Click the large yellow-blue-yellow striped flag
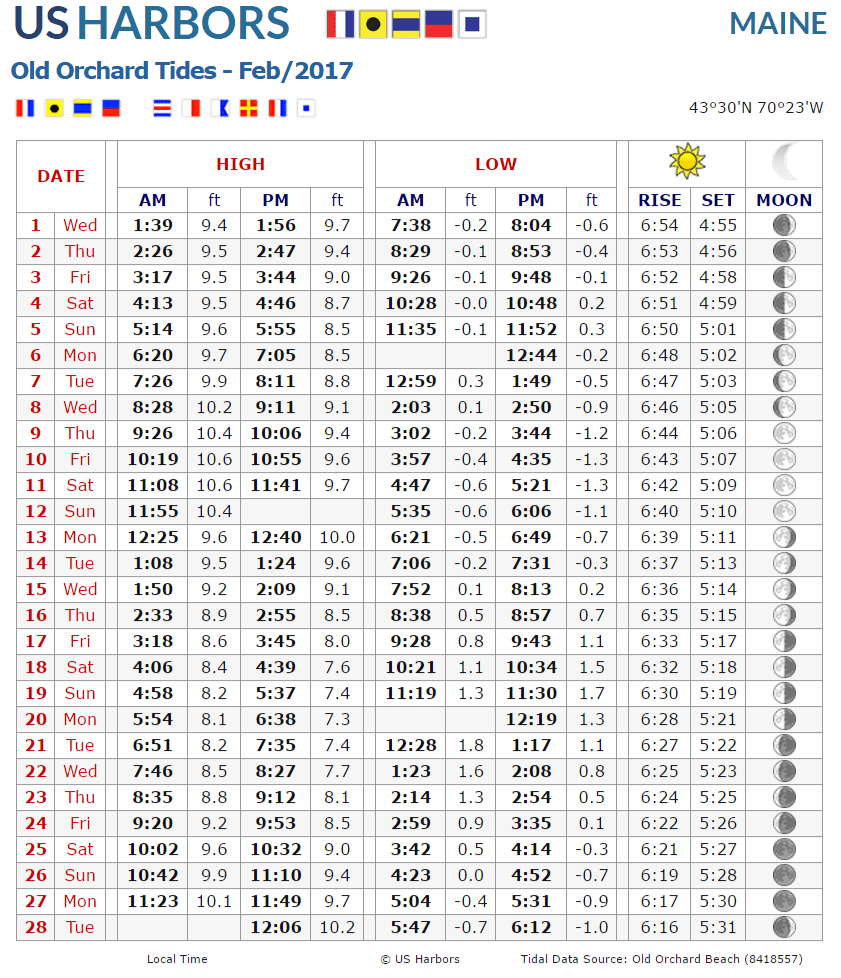Screen dimensions: 841x978 [406, 24]
